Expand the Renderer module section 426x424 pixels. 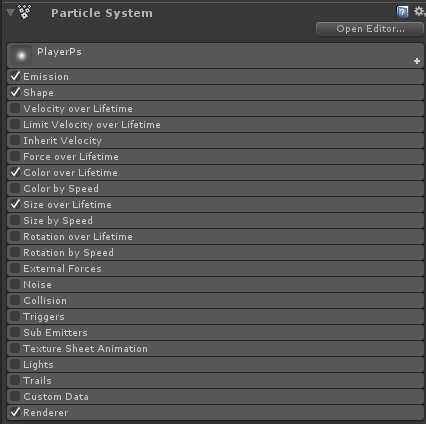click(x=216, y=412)
